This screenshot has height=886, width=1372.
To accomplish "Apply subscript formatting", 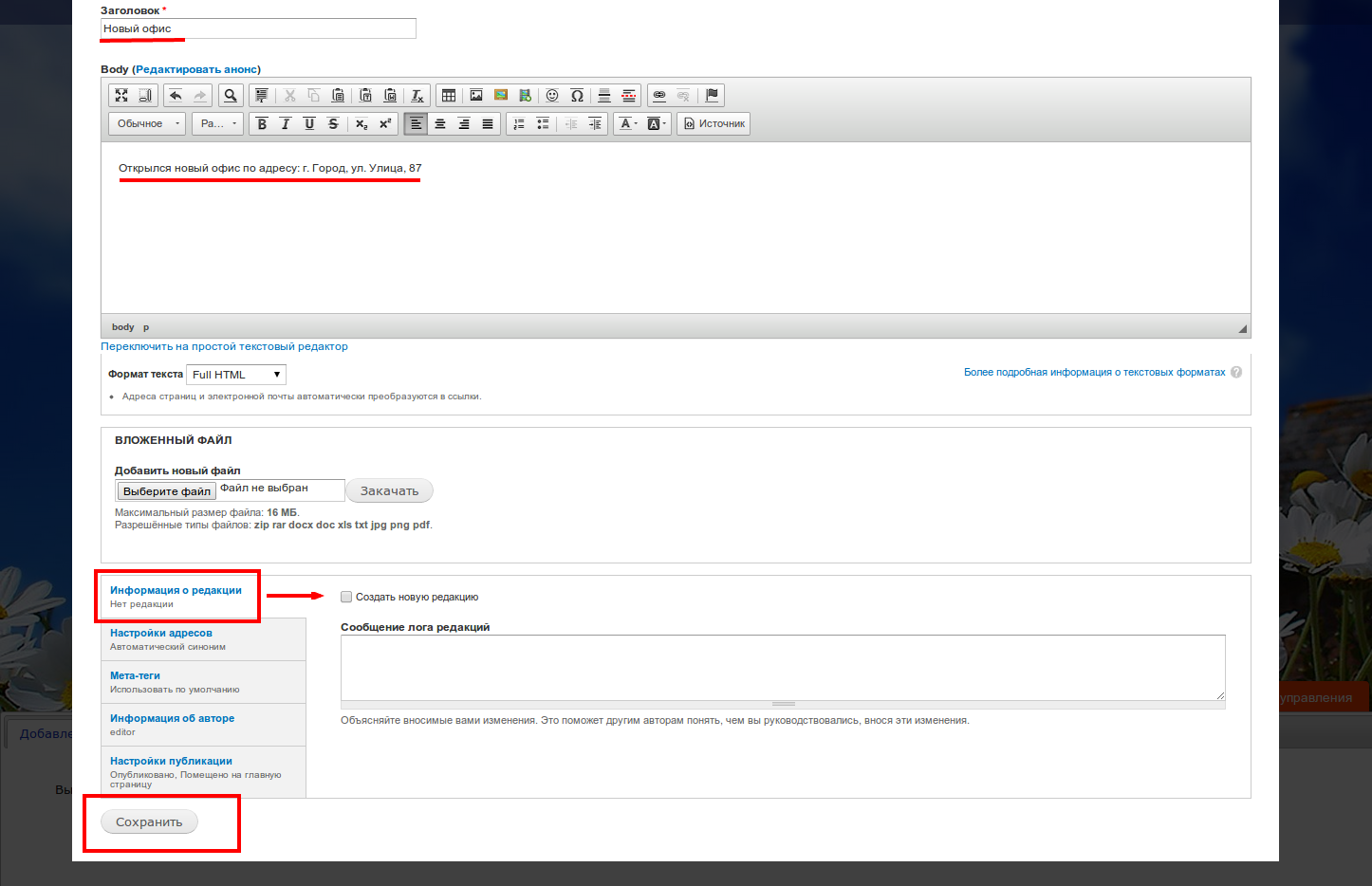I will tap(362, 124).
